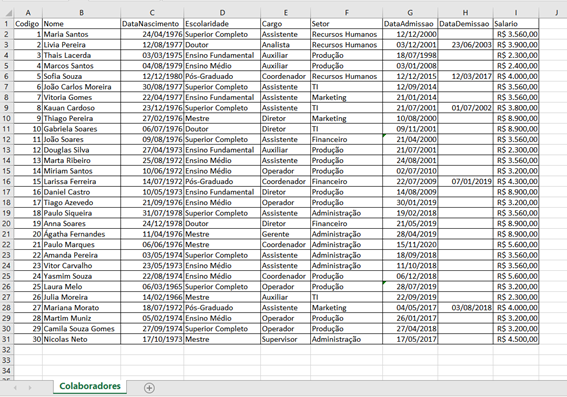Select the cell with Gabriela Soares
The image size is (567, 397).
(x=81, y=129)
